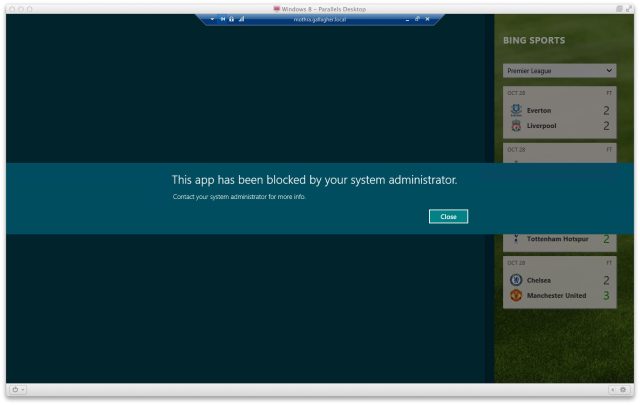Open Parallels settings gear at bottom right
The width and height of the screenshot is (640, 405).
(x=623, y=390)
